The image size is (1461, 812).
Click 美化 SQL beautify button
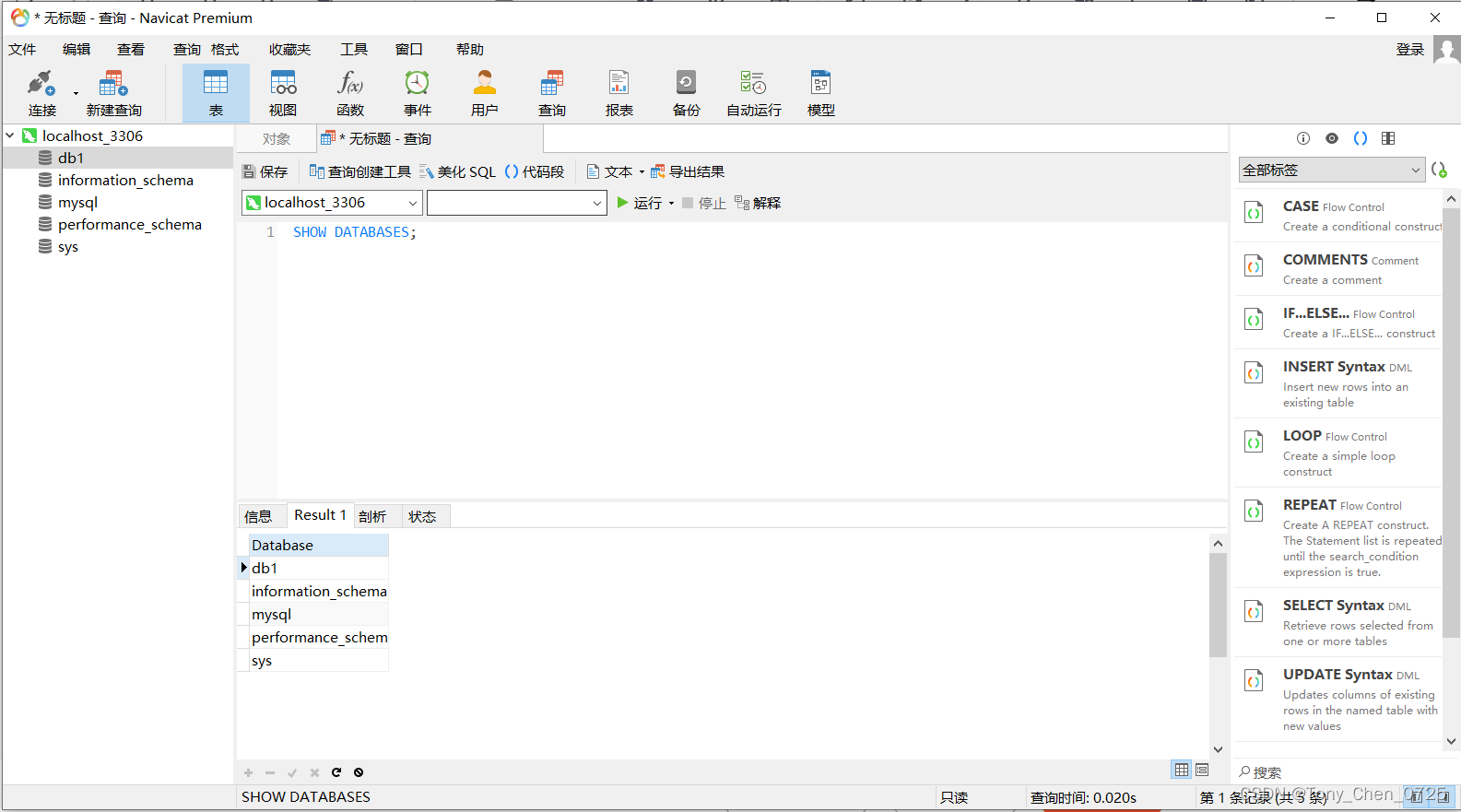point(457,172)
